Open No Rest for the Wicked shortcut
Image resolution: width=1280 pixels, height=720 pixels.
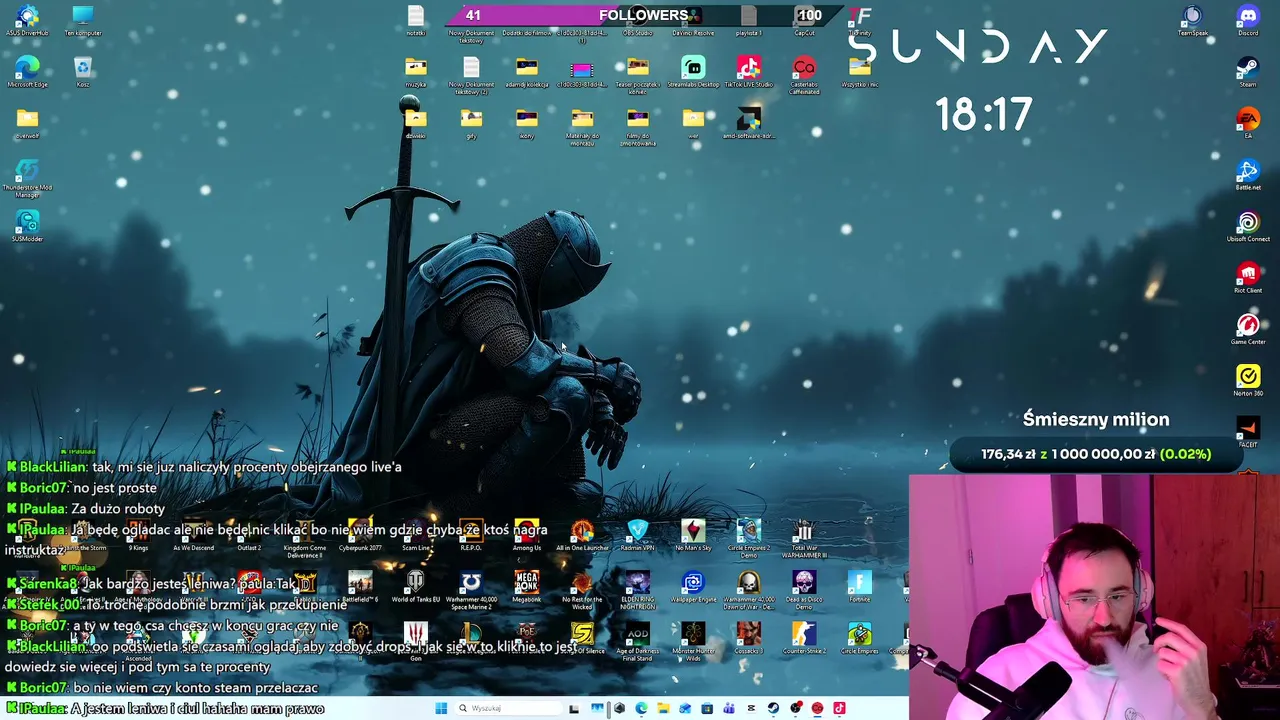click(x=582, y=589)
